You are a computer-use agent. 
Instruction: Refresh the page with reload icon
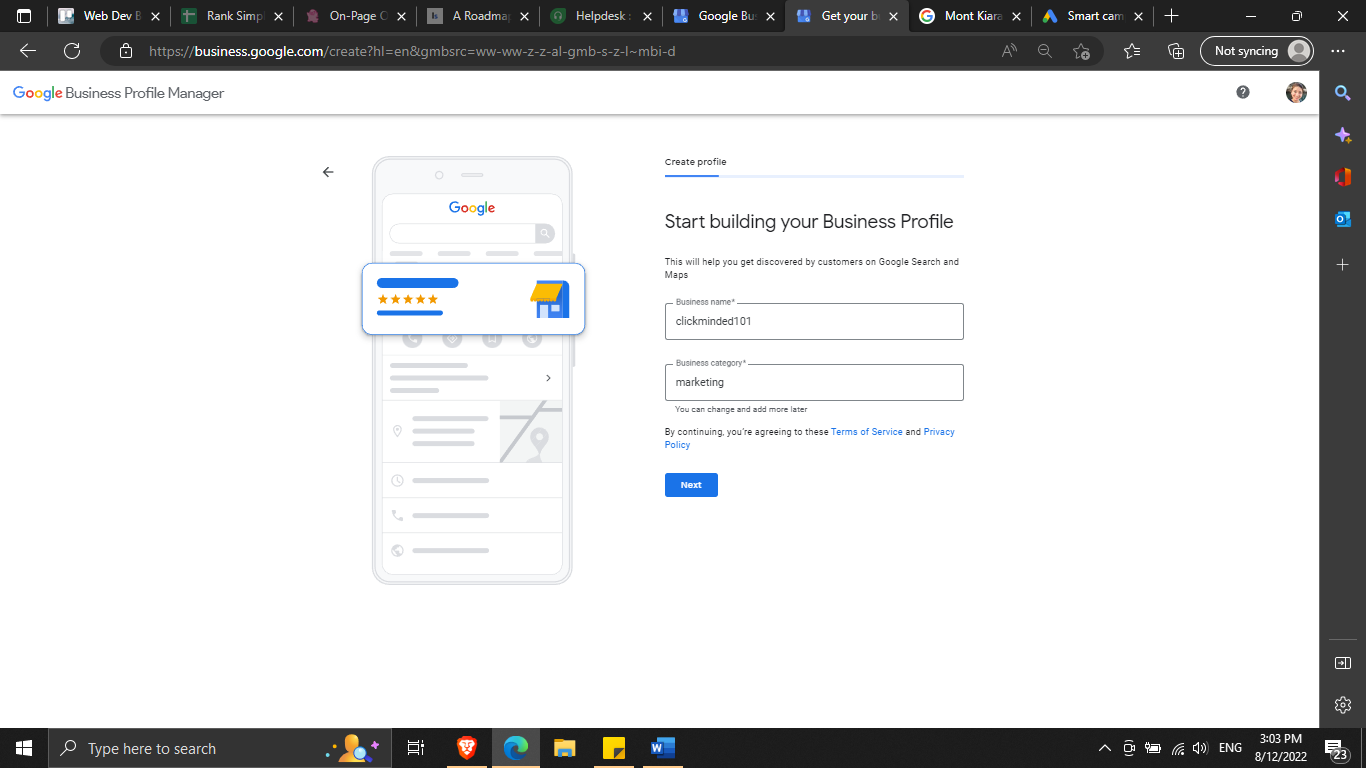pos(72,51)
